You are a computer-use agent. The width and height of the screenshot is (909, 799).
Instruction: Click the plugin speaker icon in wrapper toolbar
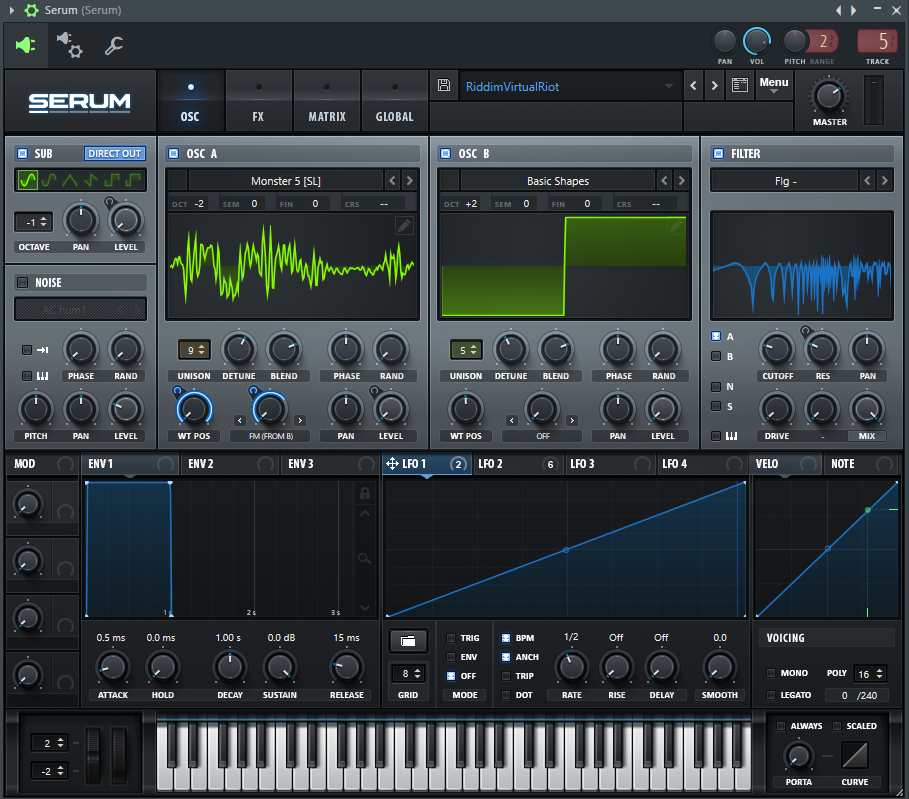pyautogui.click(x=25, y=45)
